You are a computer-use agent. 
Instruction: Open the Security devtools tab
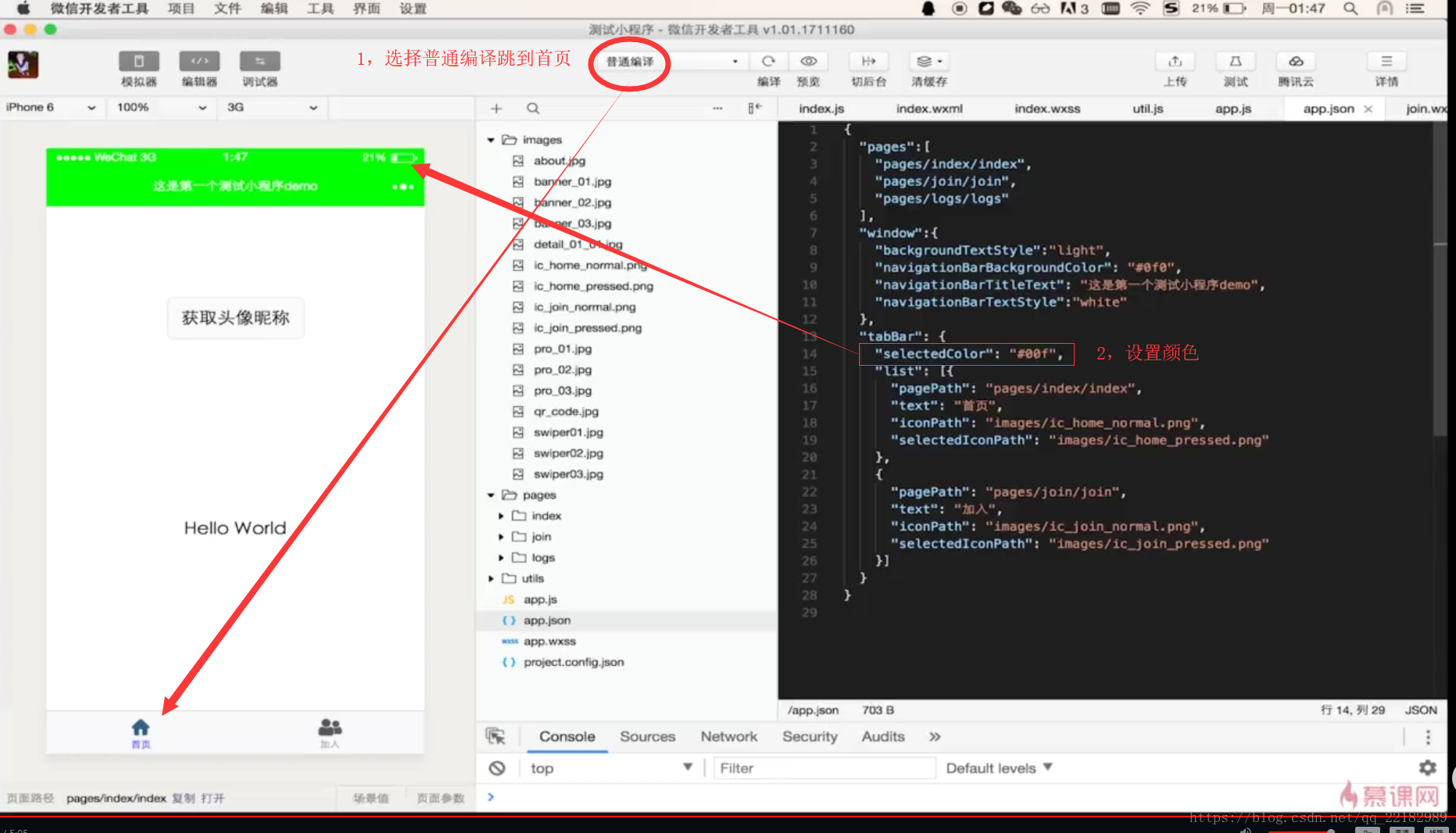coord(810,736)
